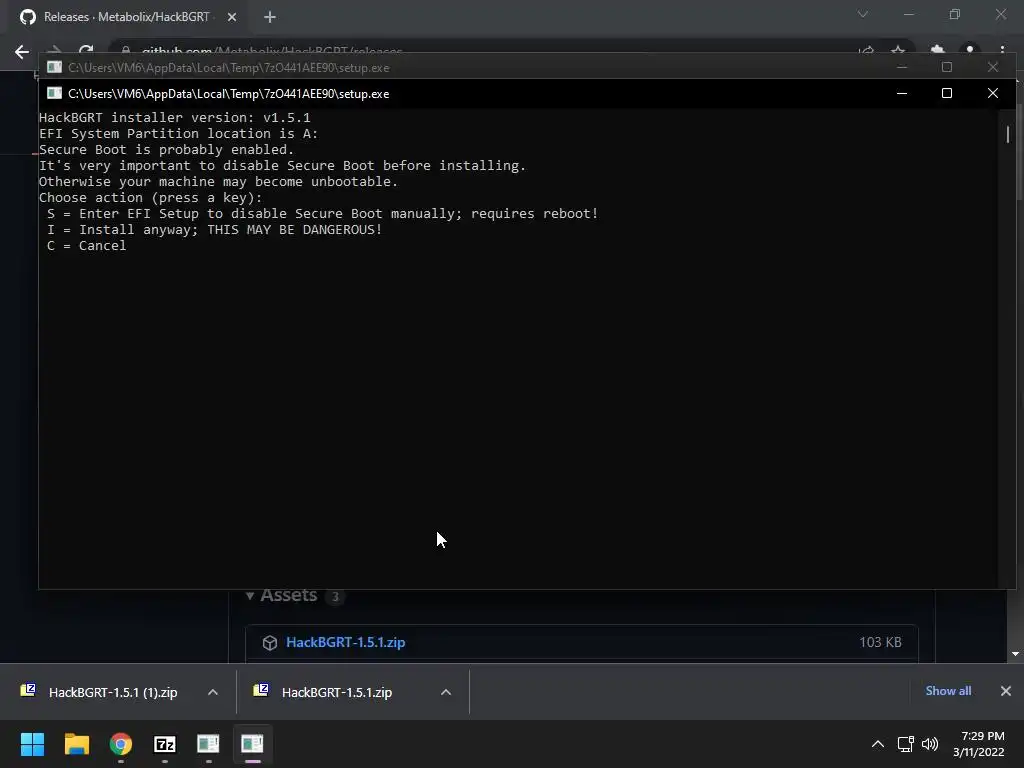Screen dimensions: 1024x768
Task: Open File Explorer from the taskbar
Action: coord(76,744)
